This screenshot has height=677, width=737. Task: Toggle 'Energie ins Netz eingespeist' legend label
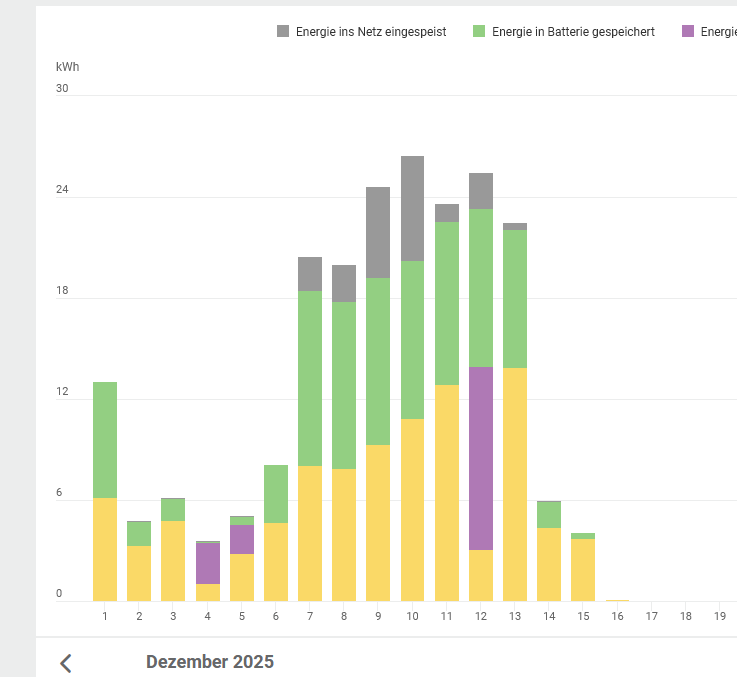(370, 32)
